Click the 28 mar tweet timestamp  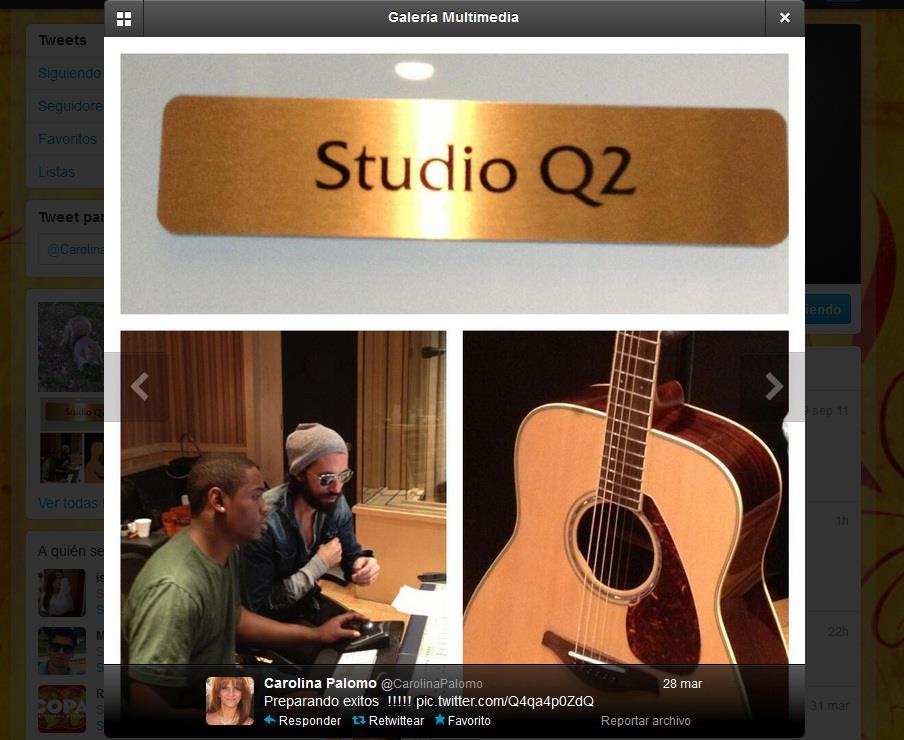682,684
